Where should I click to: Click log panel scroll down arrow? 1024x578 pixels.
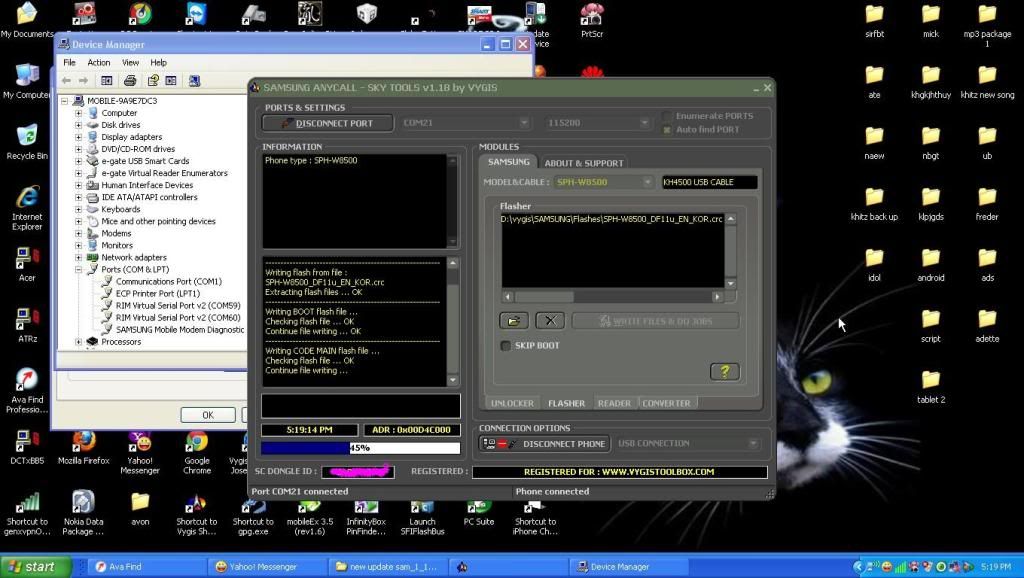tap(453, 380)
